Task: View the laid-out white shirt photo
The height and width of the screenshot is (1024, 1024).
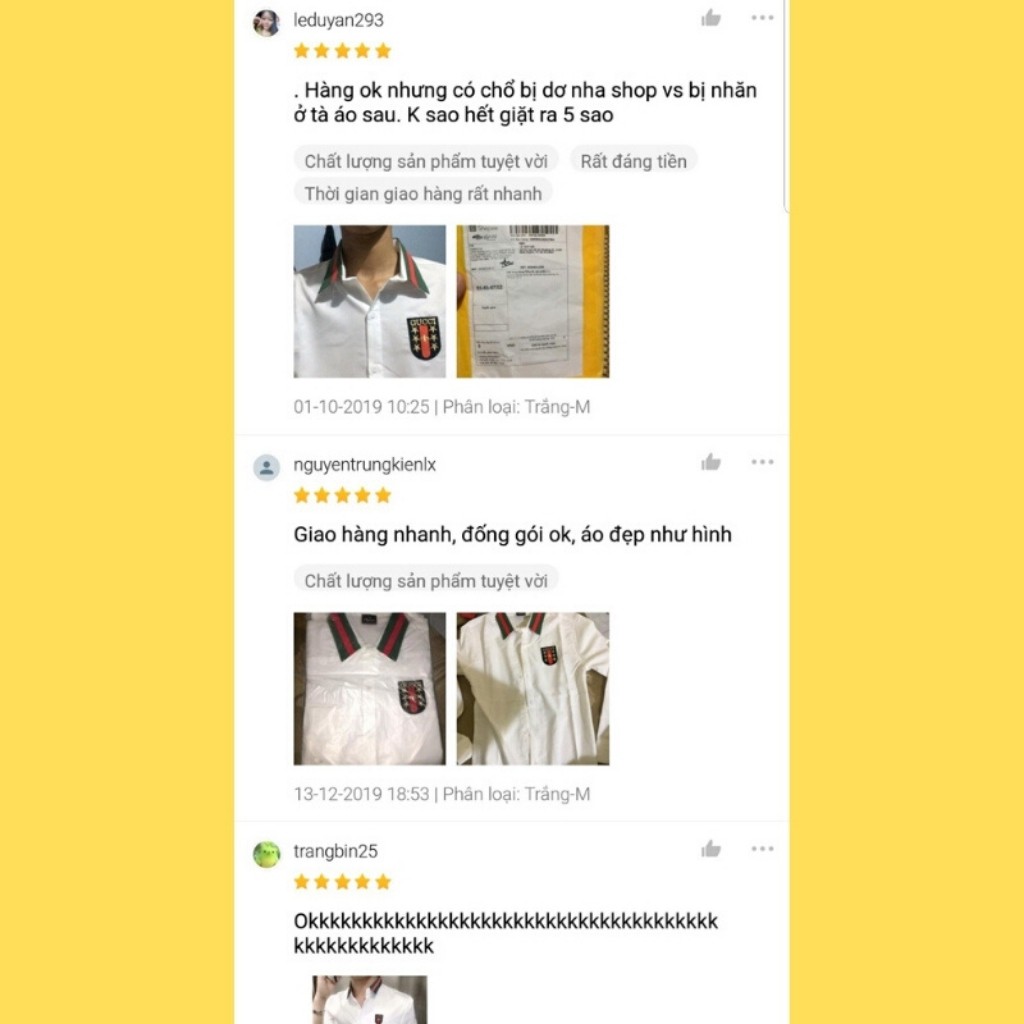Action: click(x=533, y=688)
